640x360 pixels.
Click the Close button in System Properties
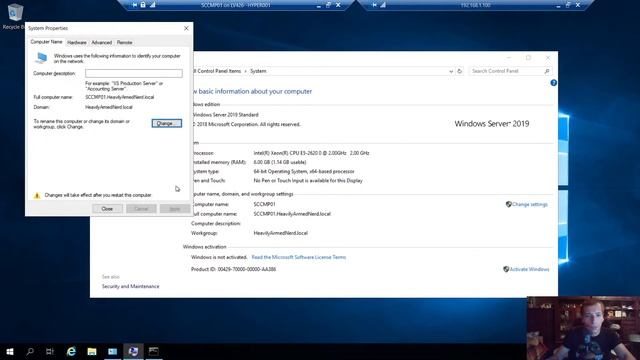click(107, 209)
